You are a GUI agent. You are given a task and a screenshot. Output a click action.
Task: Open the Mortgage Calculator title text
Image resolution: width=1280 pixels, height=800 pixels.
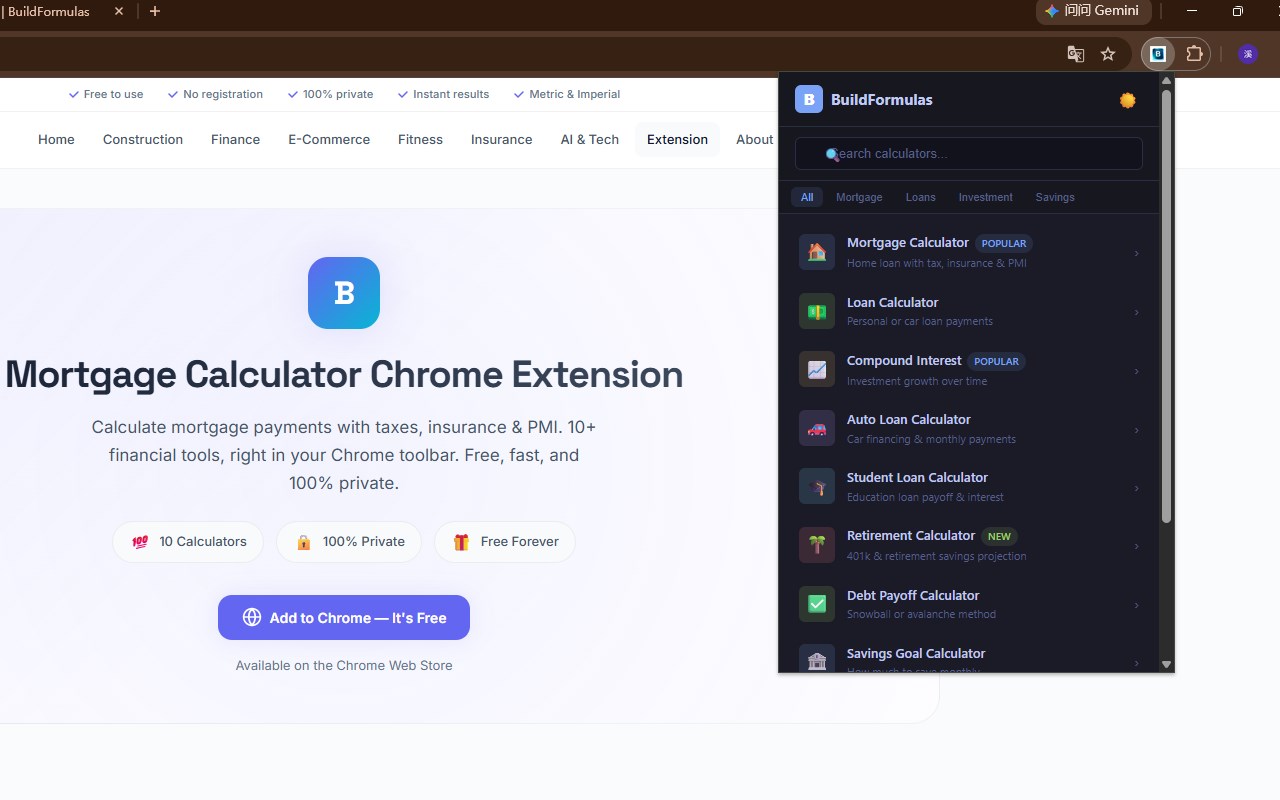(x=908, y=243)
